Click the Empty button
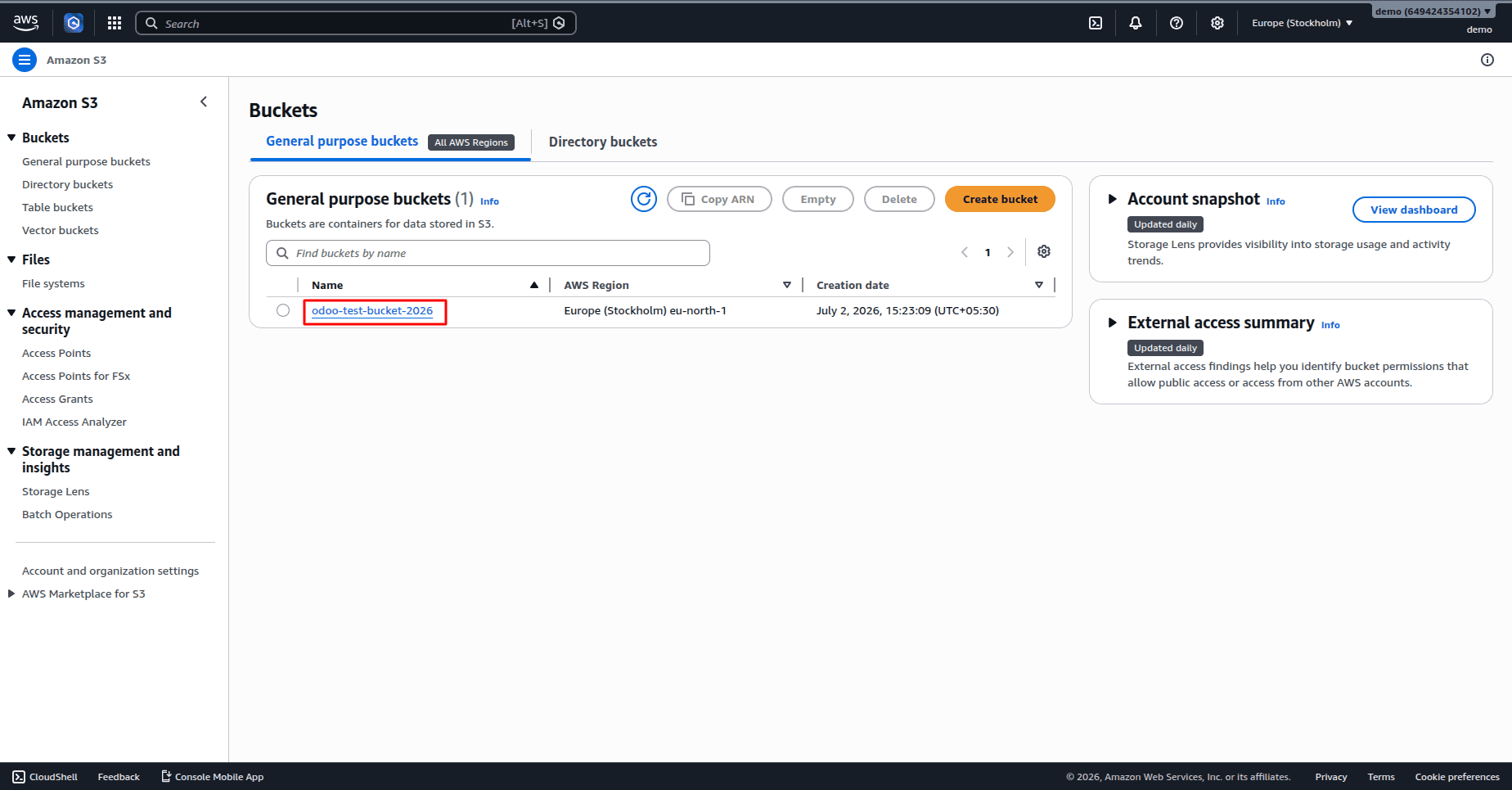The width and height of the screenshot is (1512, 790). coord(818,199)
